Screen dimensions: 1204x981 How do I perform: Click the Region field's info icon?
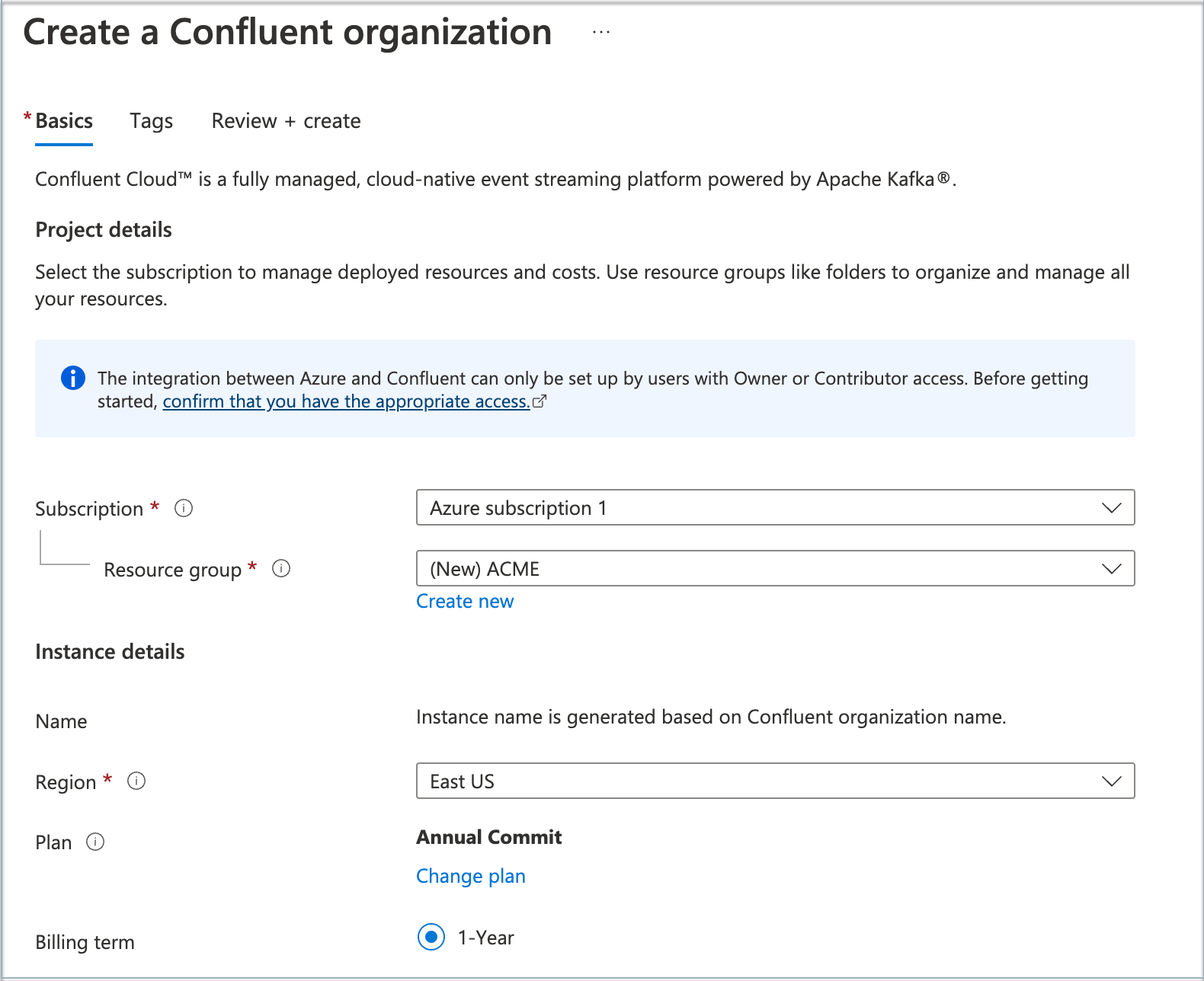[136, 781]
